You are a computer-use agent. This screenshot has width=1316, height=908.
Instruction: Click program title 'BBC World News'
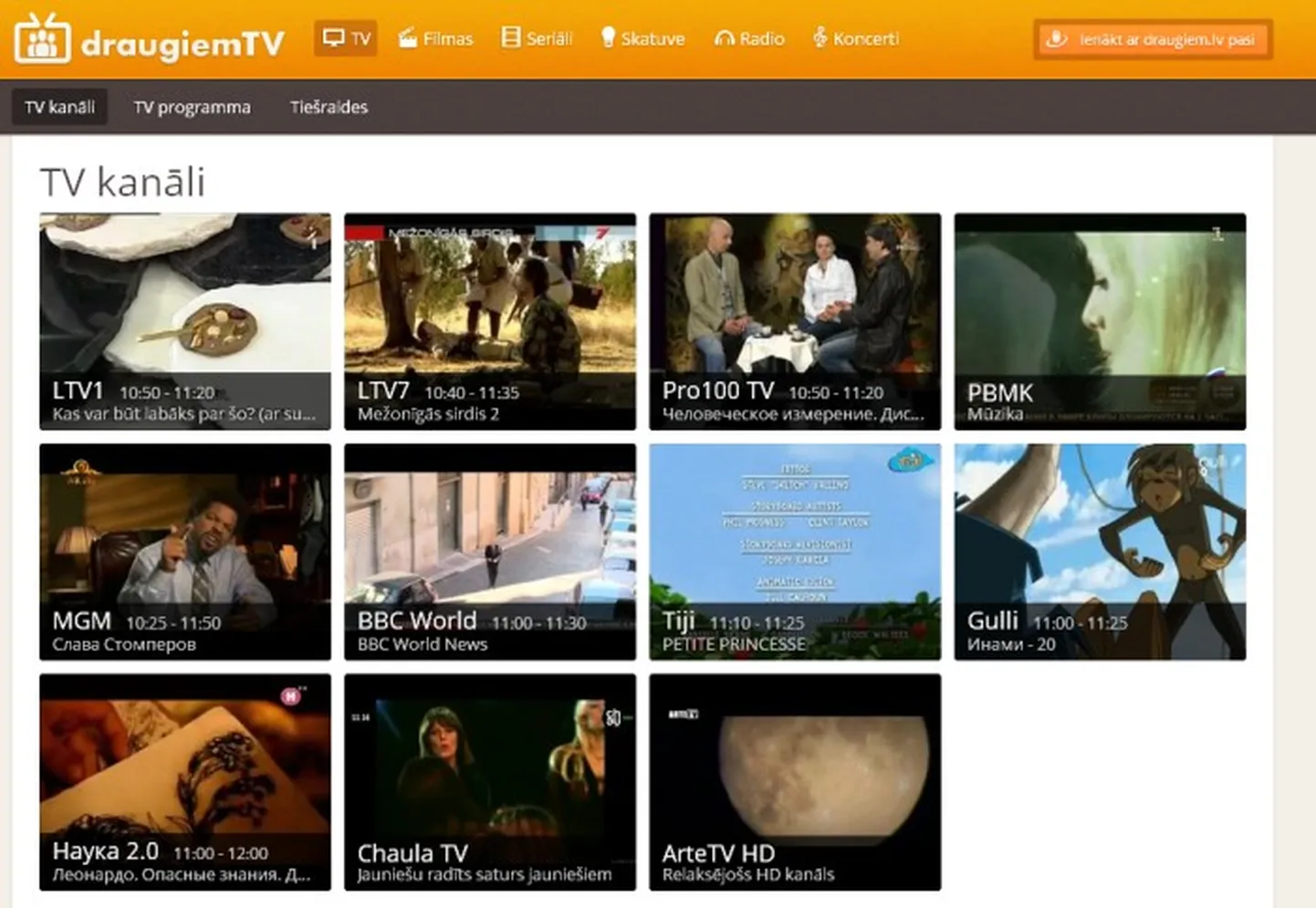423,644
